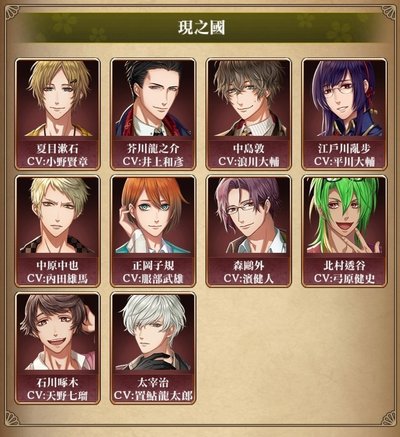The image size is (400, 437).
Task: Select the 正岡子規 orange-haired portrait
Action: (x=153, y=215)
